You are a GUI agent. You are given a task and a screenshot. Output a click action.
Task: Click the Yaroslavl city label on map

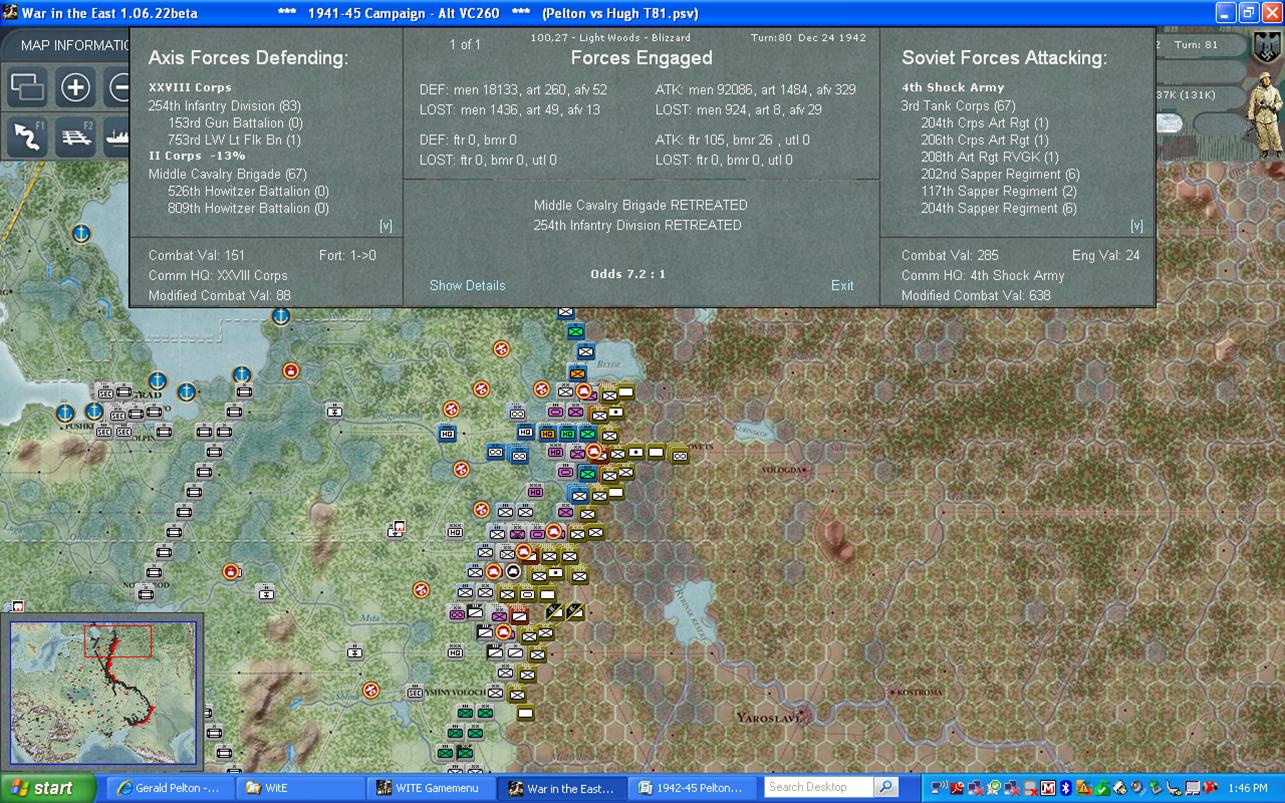771,718
